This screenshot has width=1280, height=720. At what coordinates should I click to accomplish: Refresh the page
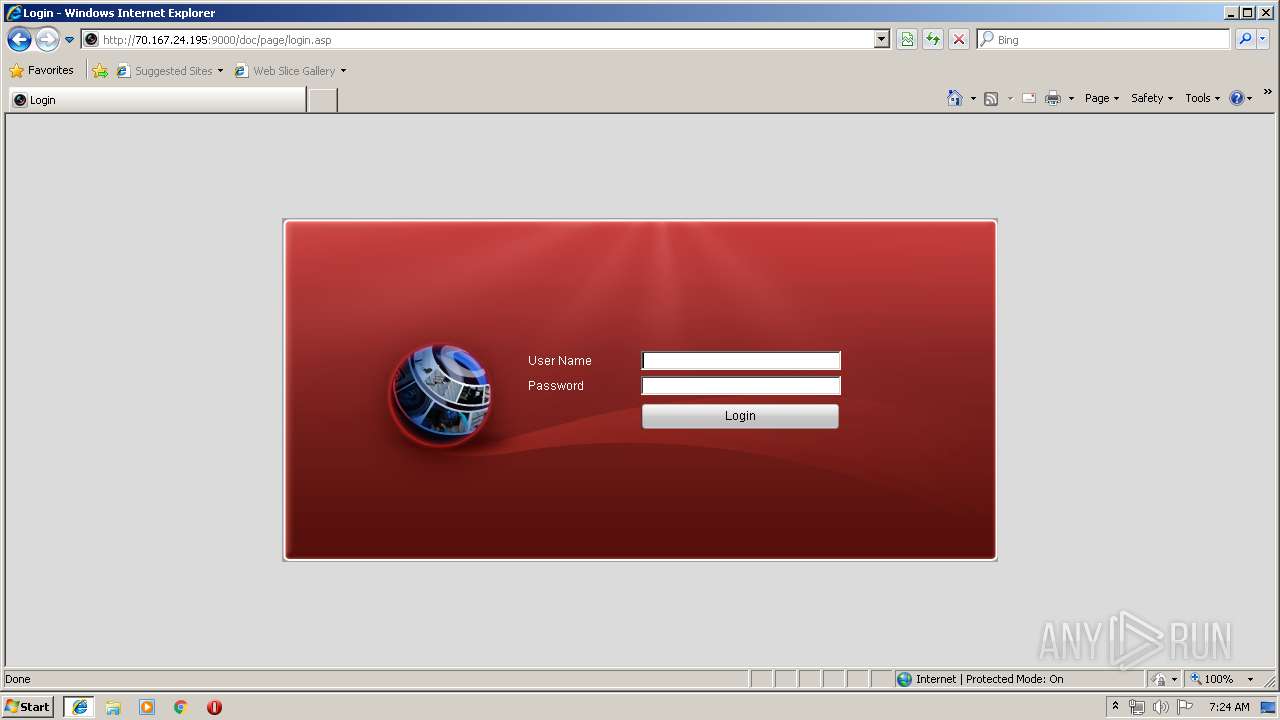pyautogui.click(x=933, y=40)
